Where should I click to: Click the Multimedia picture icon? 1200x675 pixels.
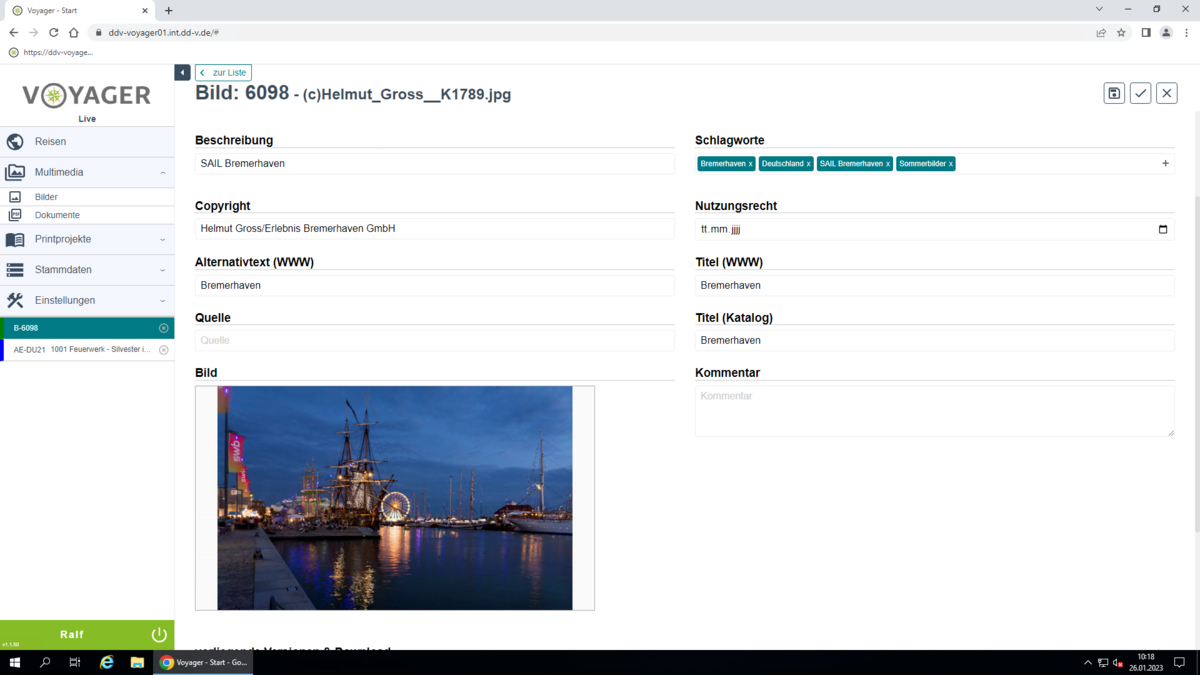(x=15, y=173)
